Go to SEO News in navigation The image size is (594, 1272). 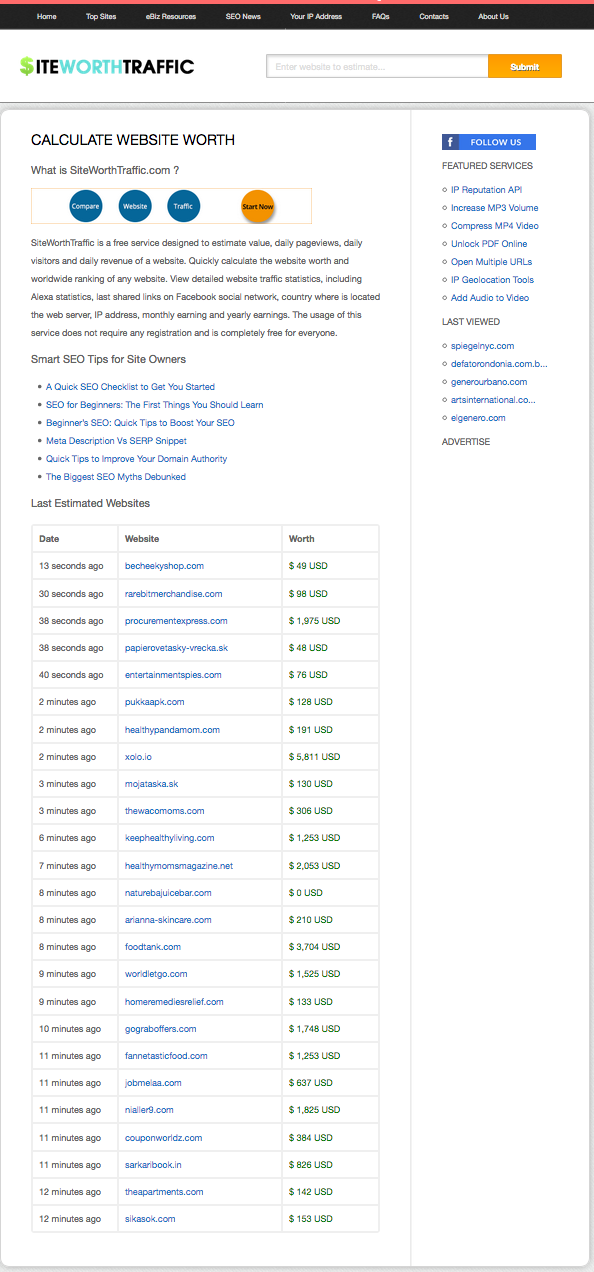(x=243, y=17)
